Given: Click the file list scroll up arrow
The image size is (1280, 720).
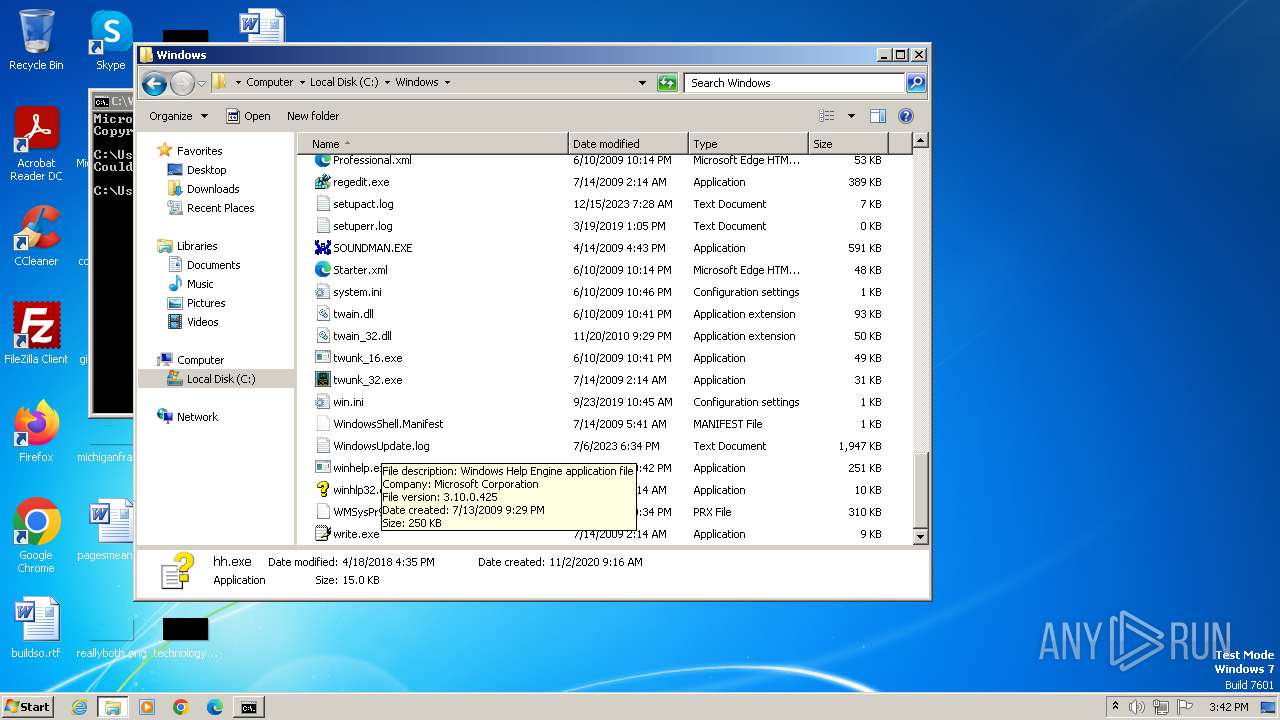Looking at the screenshot, I should click(x=921, y=141).
